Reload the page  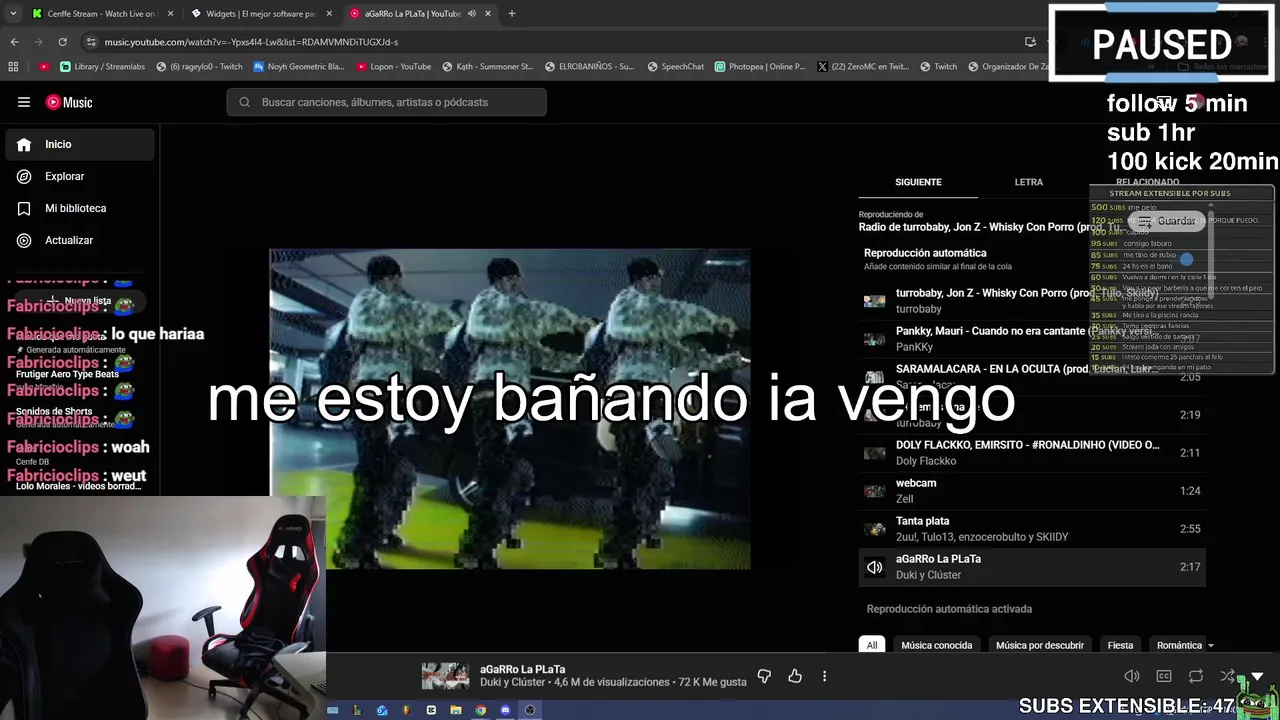(x=62, y=42)
